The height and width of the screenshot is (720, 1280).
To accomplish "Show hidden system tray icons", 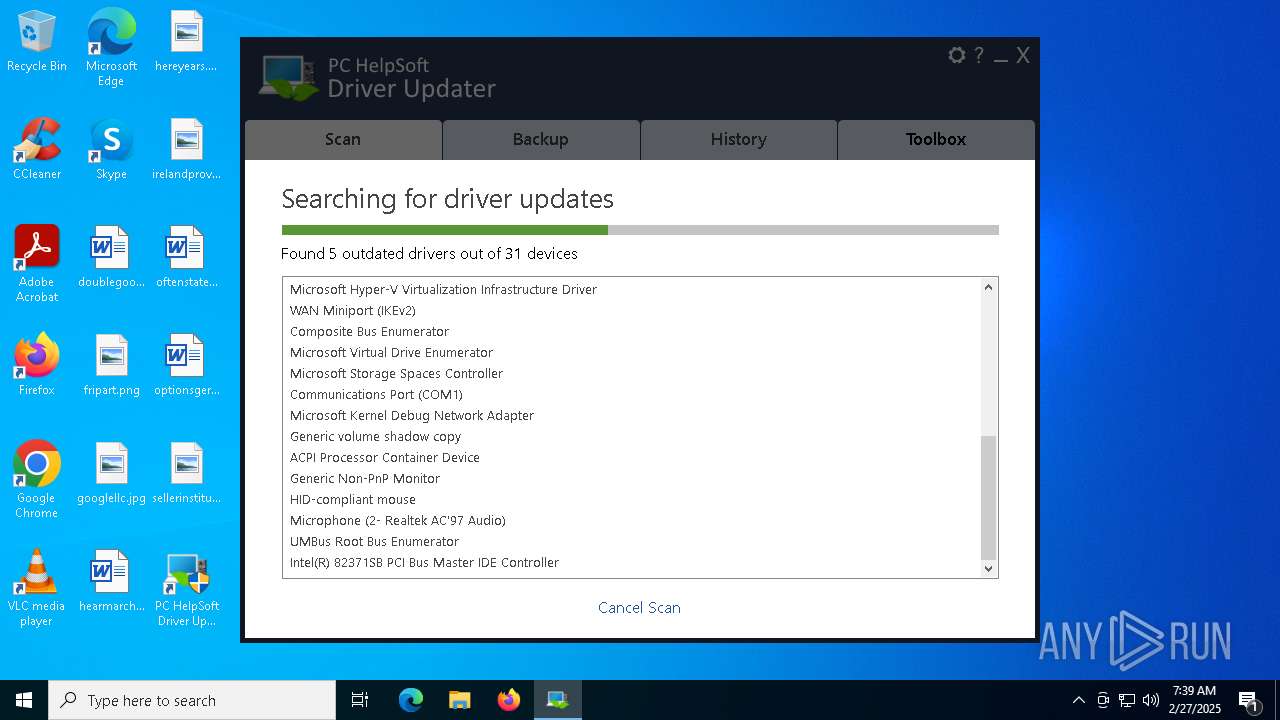I will (1078, 700).
